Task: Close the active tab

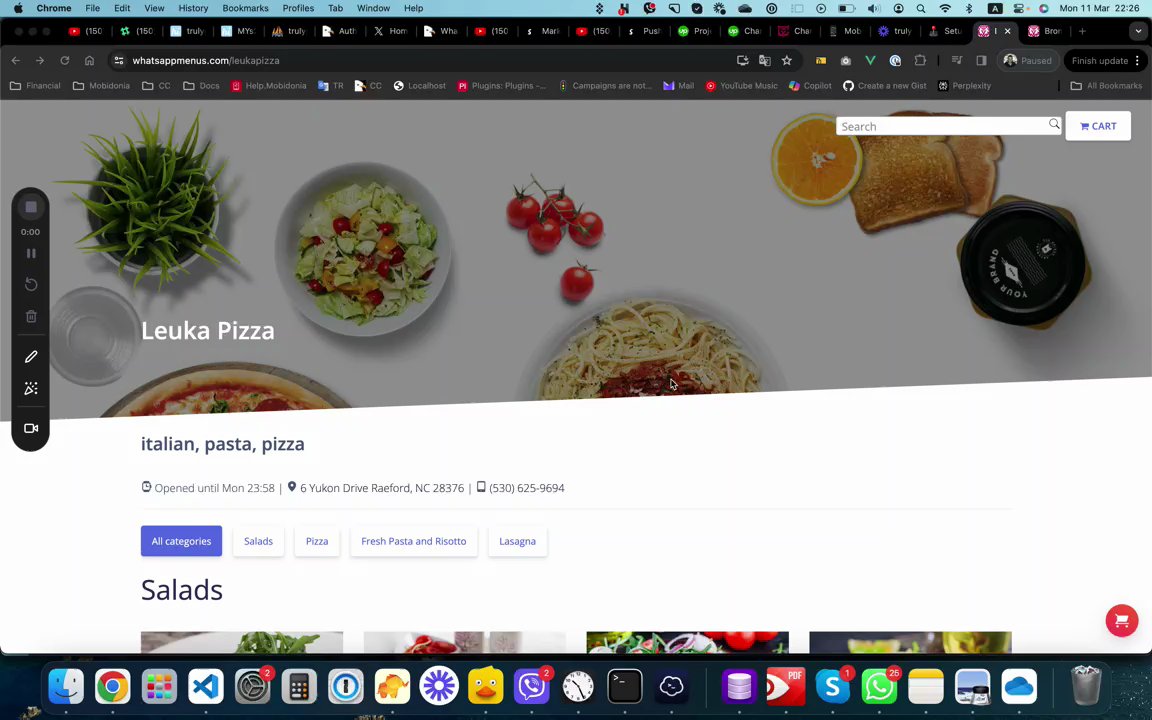Action: (x=1007, y=31)
